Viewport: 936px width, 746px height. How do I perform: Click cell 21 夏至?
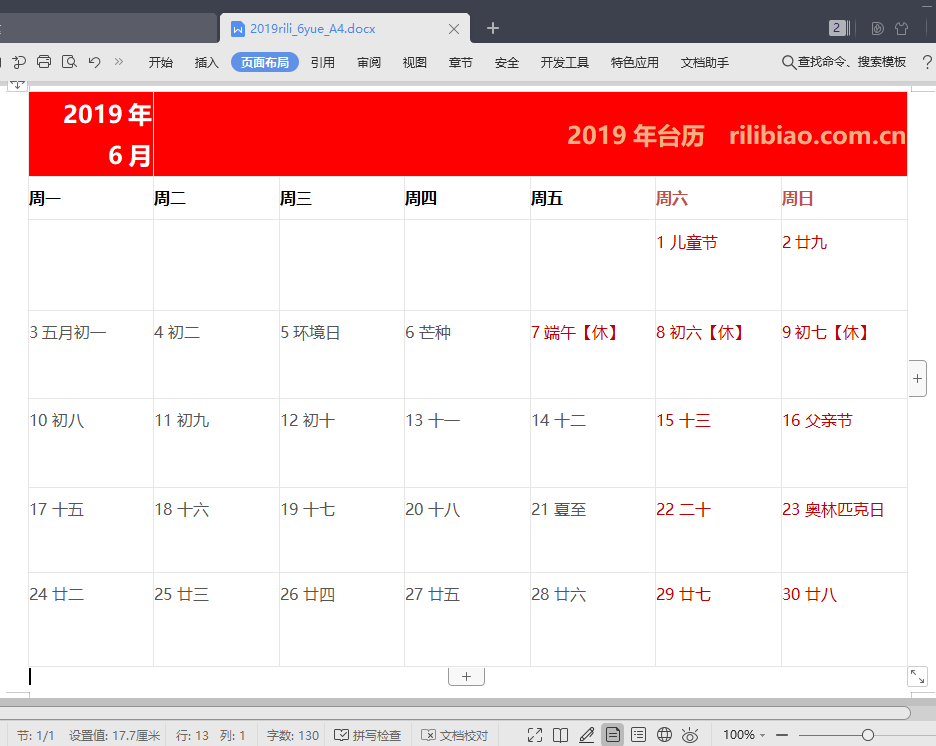pos(593,530)
